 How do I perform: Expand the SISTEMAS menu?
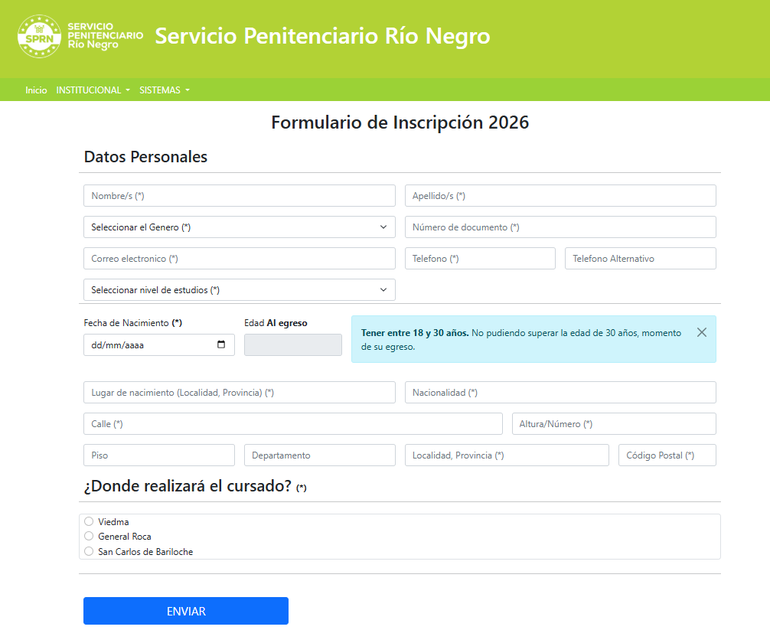point(164,90)
